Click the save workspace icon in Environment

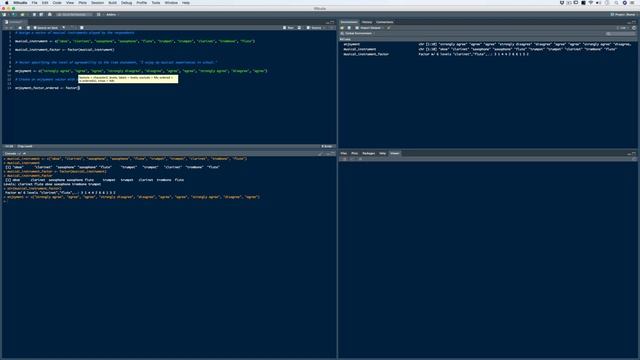point(349,28)
